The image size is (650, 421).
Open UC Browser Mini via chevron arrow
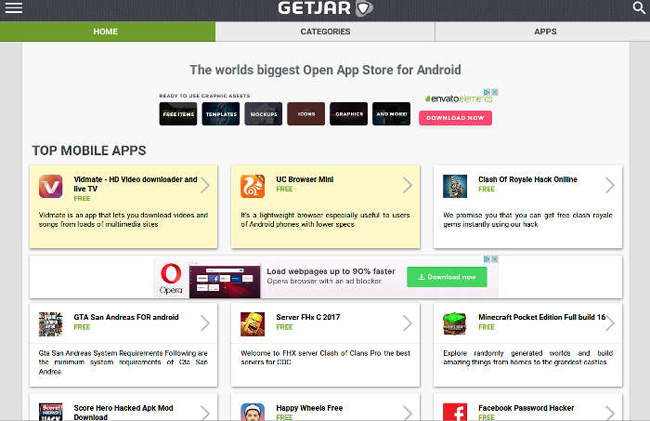coord(407,185)
